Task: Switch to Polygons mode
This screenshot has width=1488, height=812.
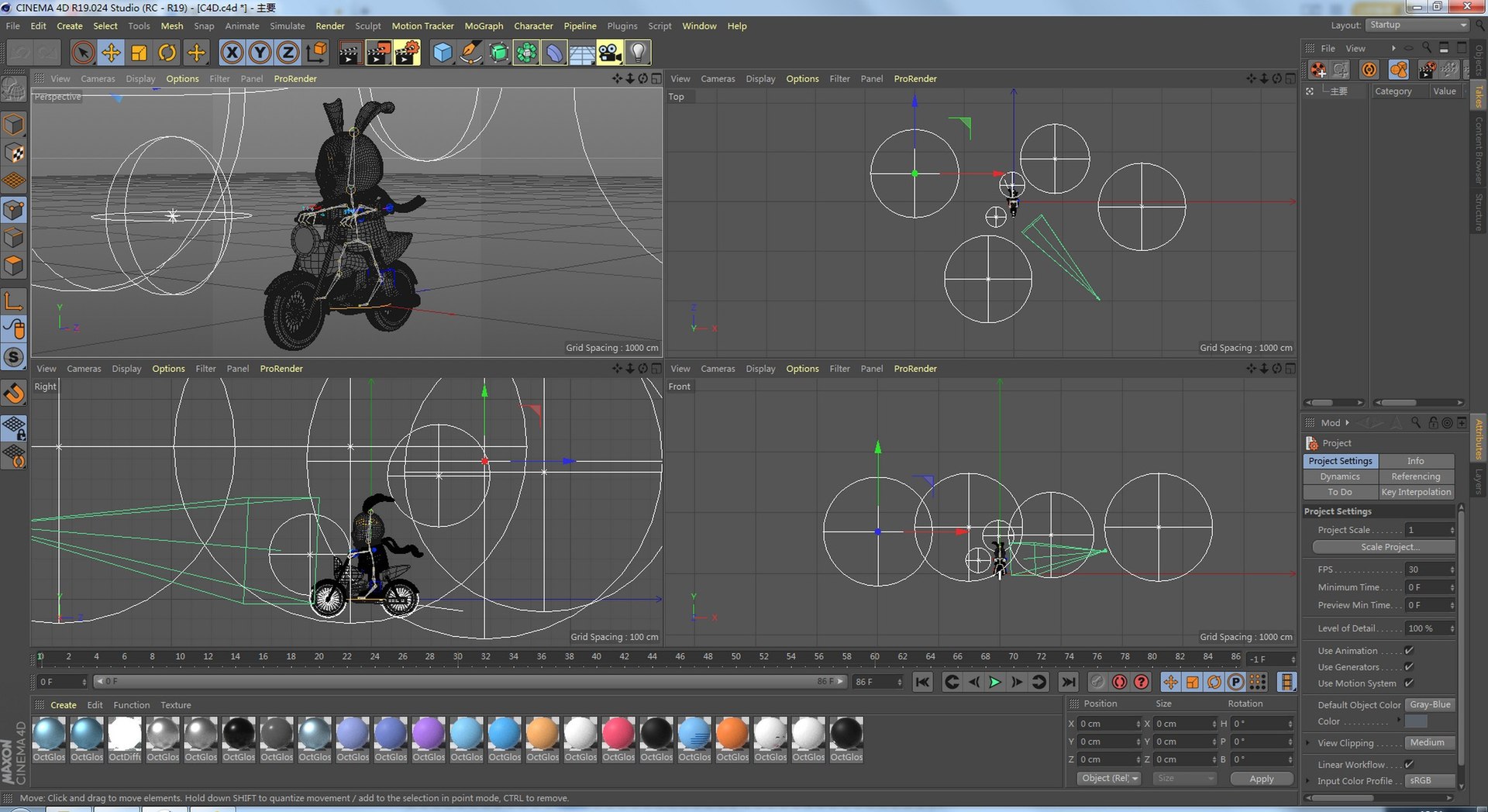Action: 14,266
